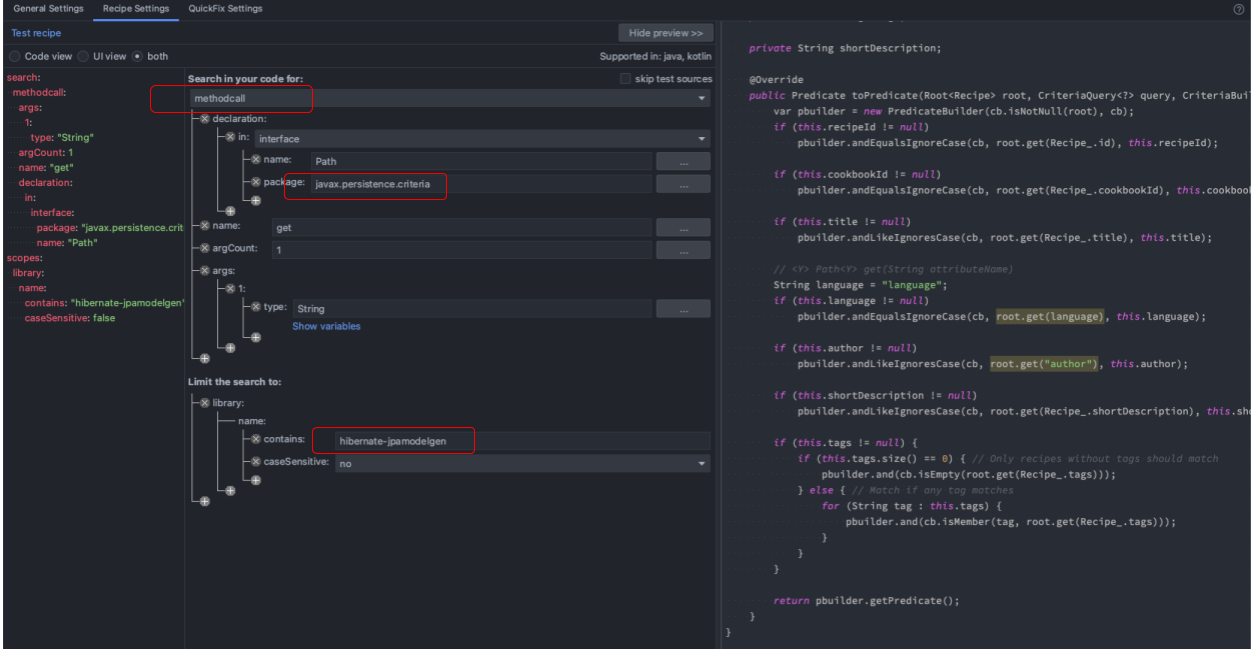Screen dimensions: 1253x649
Task: Remove the args criterion
Action: click(204, 271)
